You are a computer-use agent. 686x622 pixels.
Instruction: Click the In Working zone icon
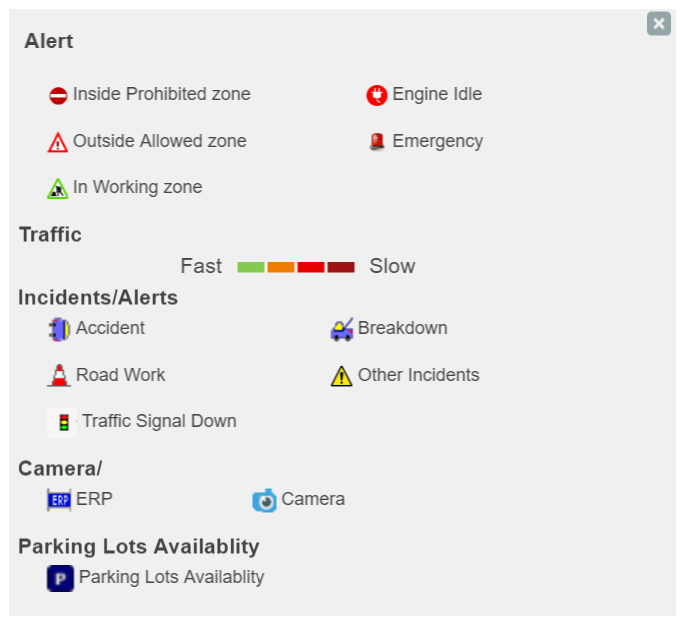58,188
